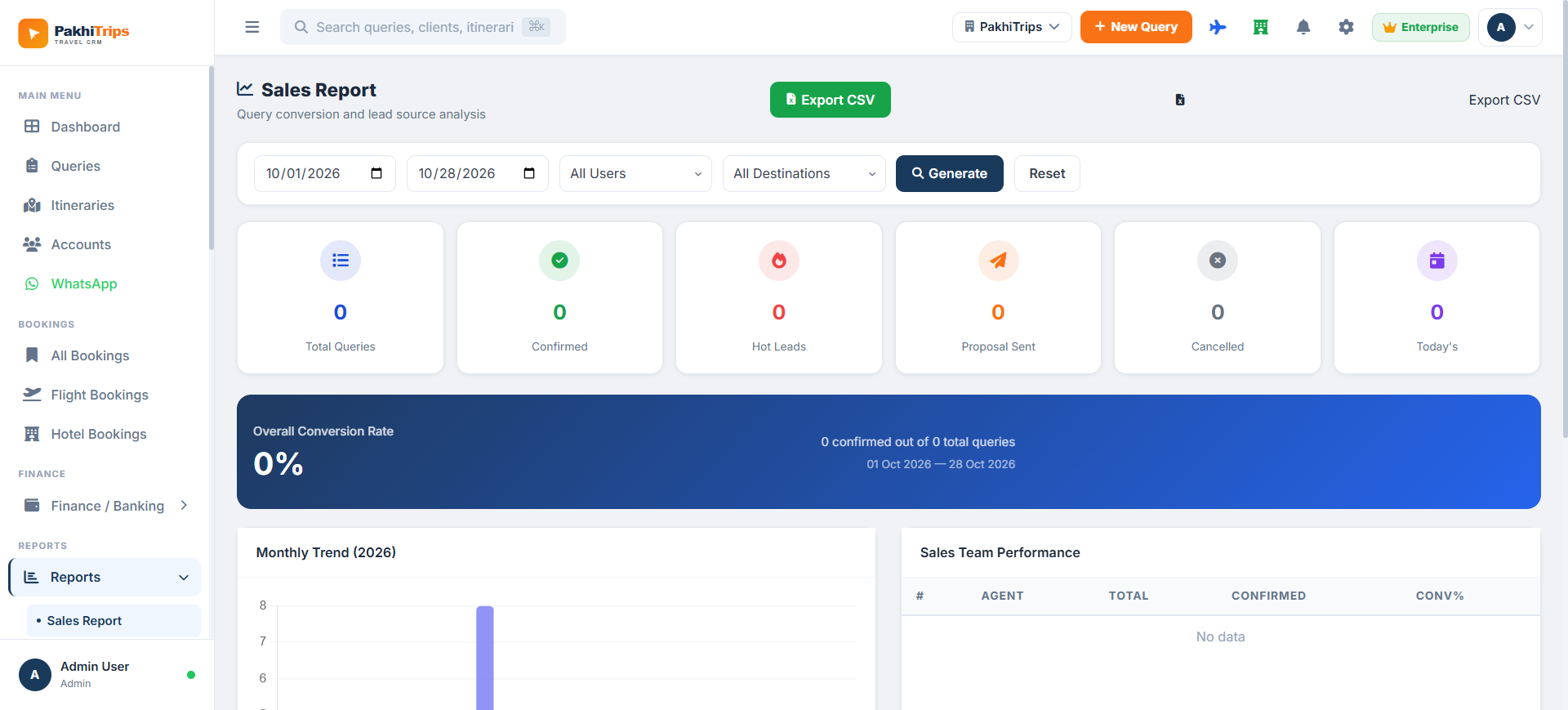Open All Bookings in sidebar
Viewport: 1568px width, 710px height.
pos(106,355)
